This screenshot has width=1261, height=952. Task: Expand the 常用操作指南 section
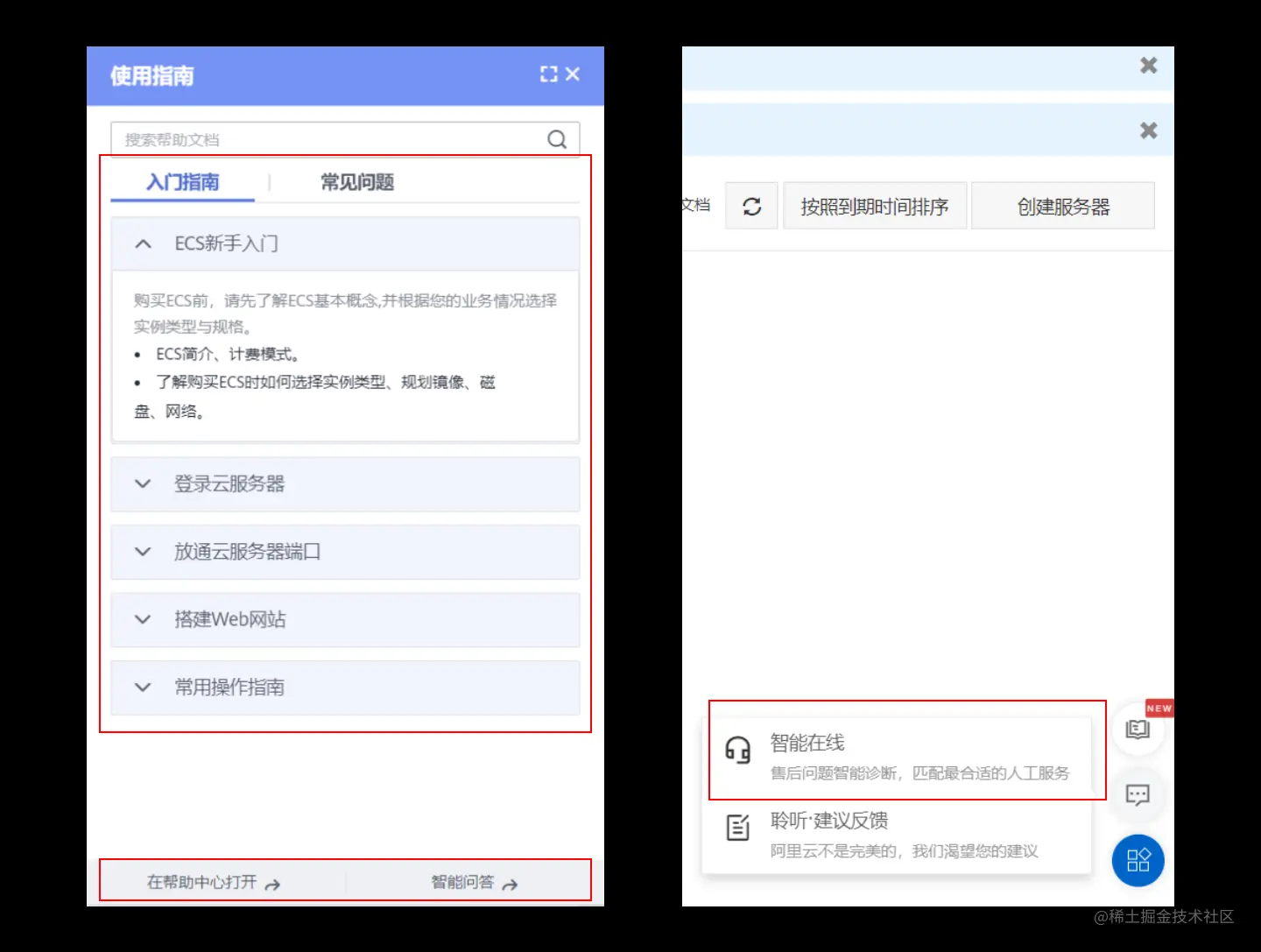[x=345, y=688]
